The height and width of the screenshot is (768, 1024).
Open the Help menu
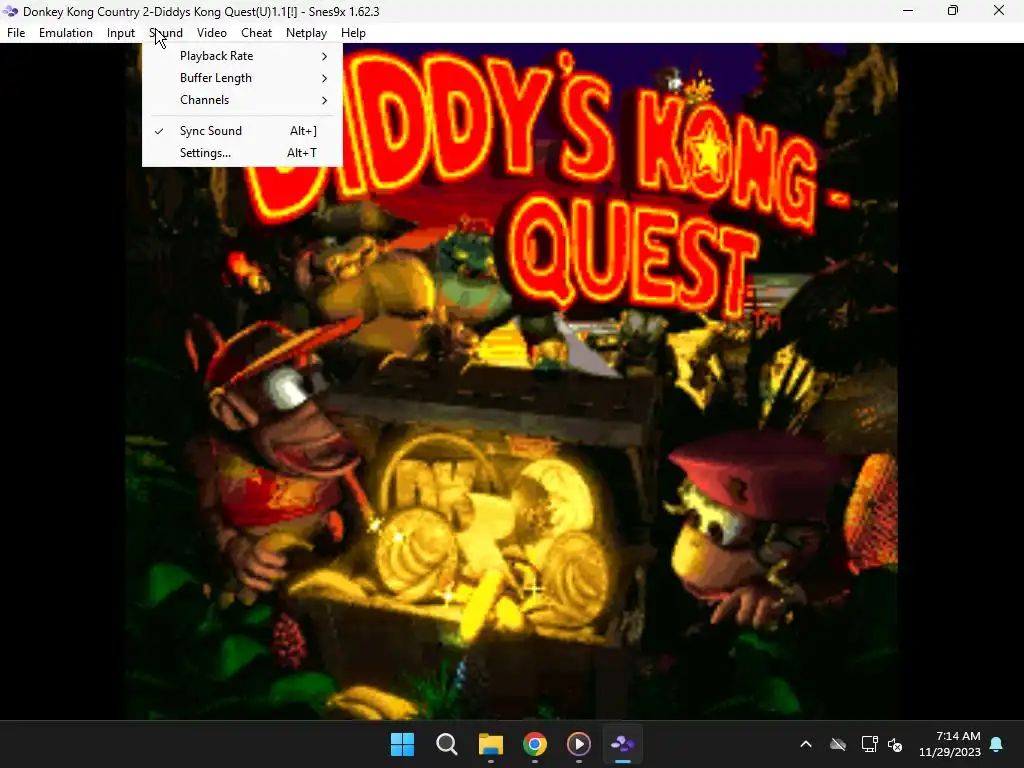(x=353, y=33)
